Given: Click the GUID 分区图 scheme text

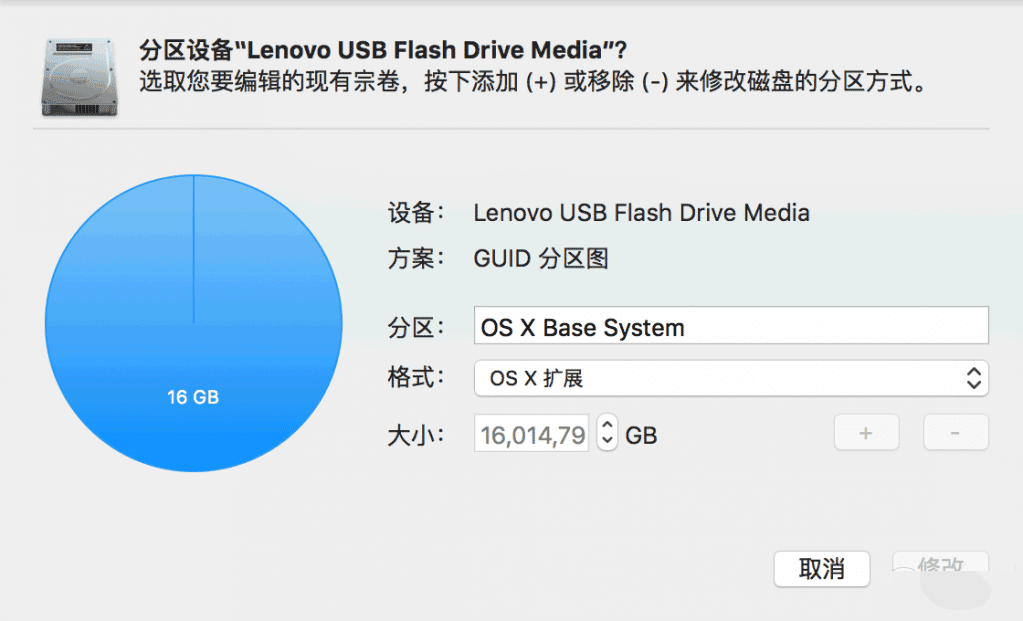Looking at the screenshot, I should pyautogui.click(x=541, y=259).
